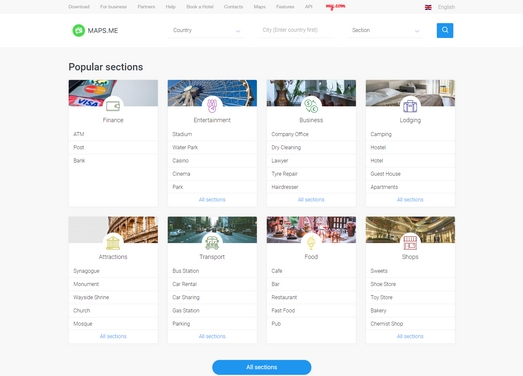Select the Food ice cream icon
523x376 pixels.
311,243
